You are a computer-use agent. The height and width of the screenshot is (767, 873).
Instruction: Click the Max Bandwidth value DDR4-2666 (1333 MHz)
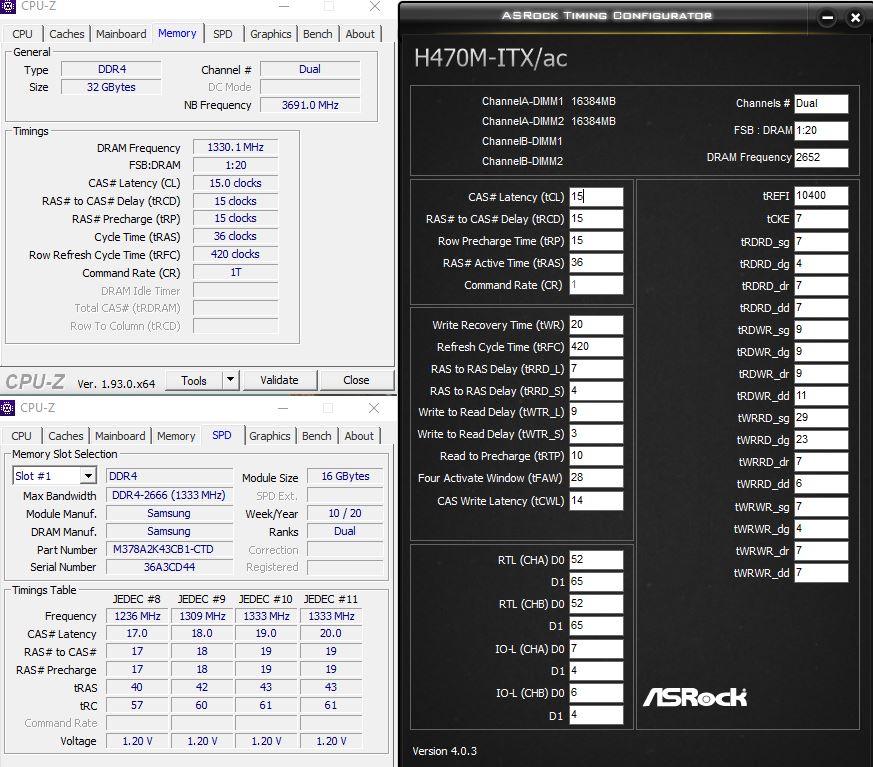pos(169,495)
